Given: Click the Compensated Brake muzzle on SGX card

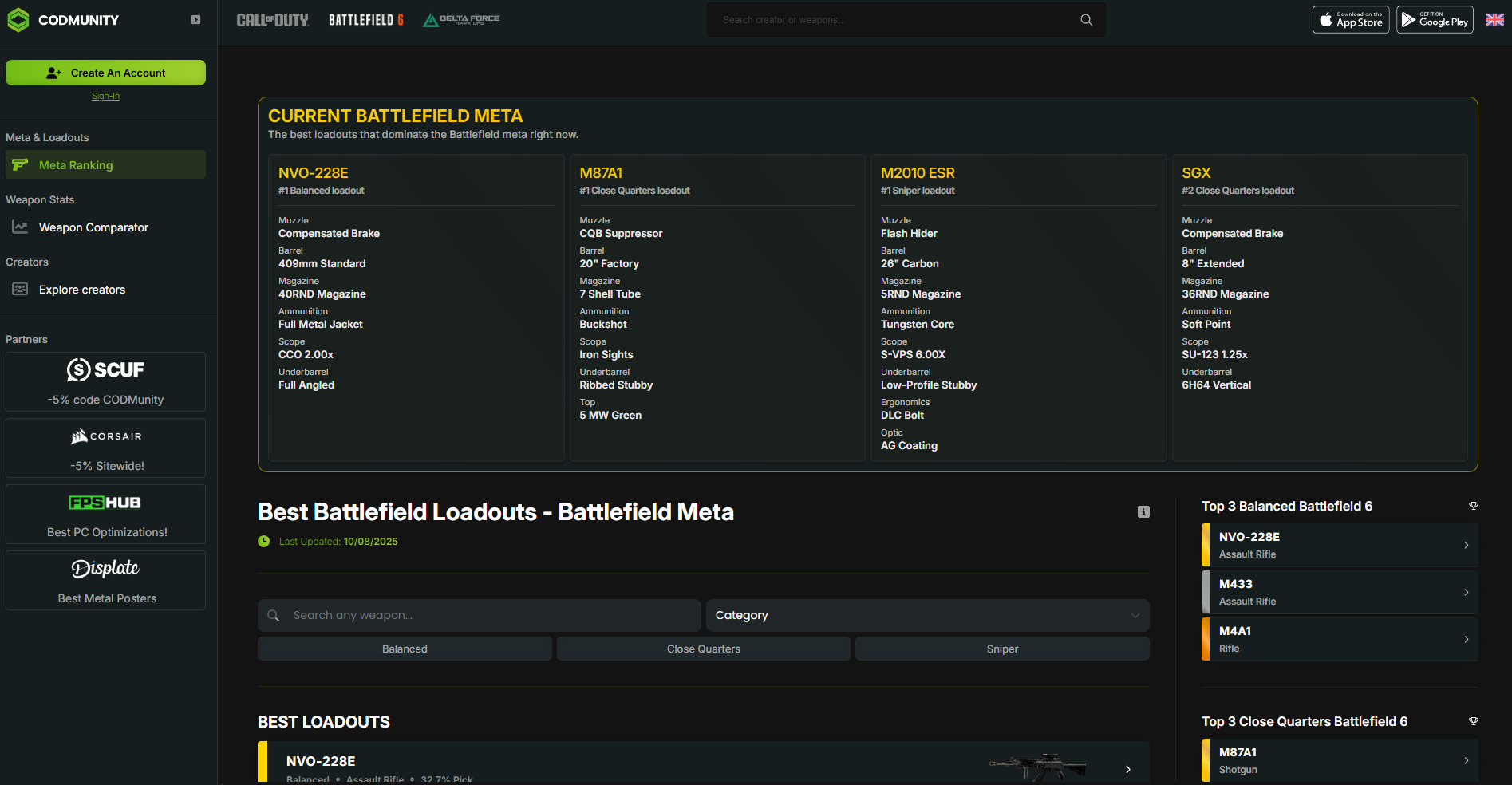Looking at the screenshot, I should click(x=1232, y=234).
